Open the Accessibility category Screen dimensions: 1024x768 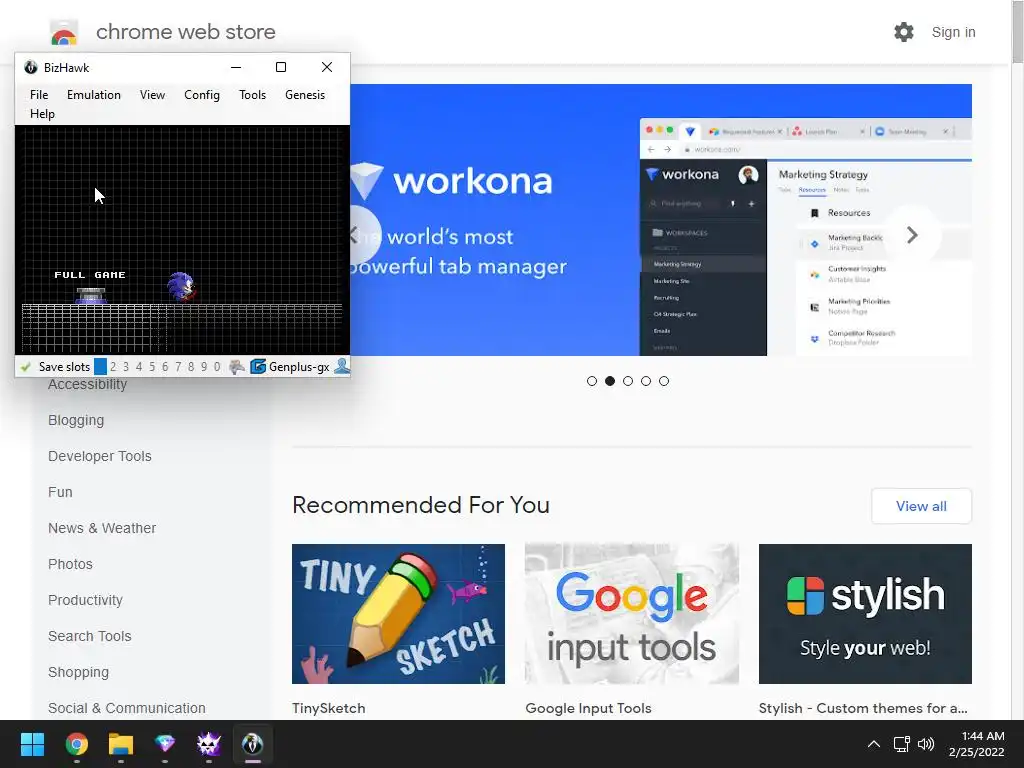(88, 385)
